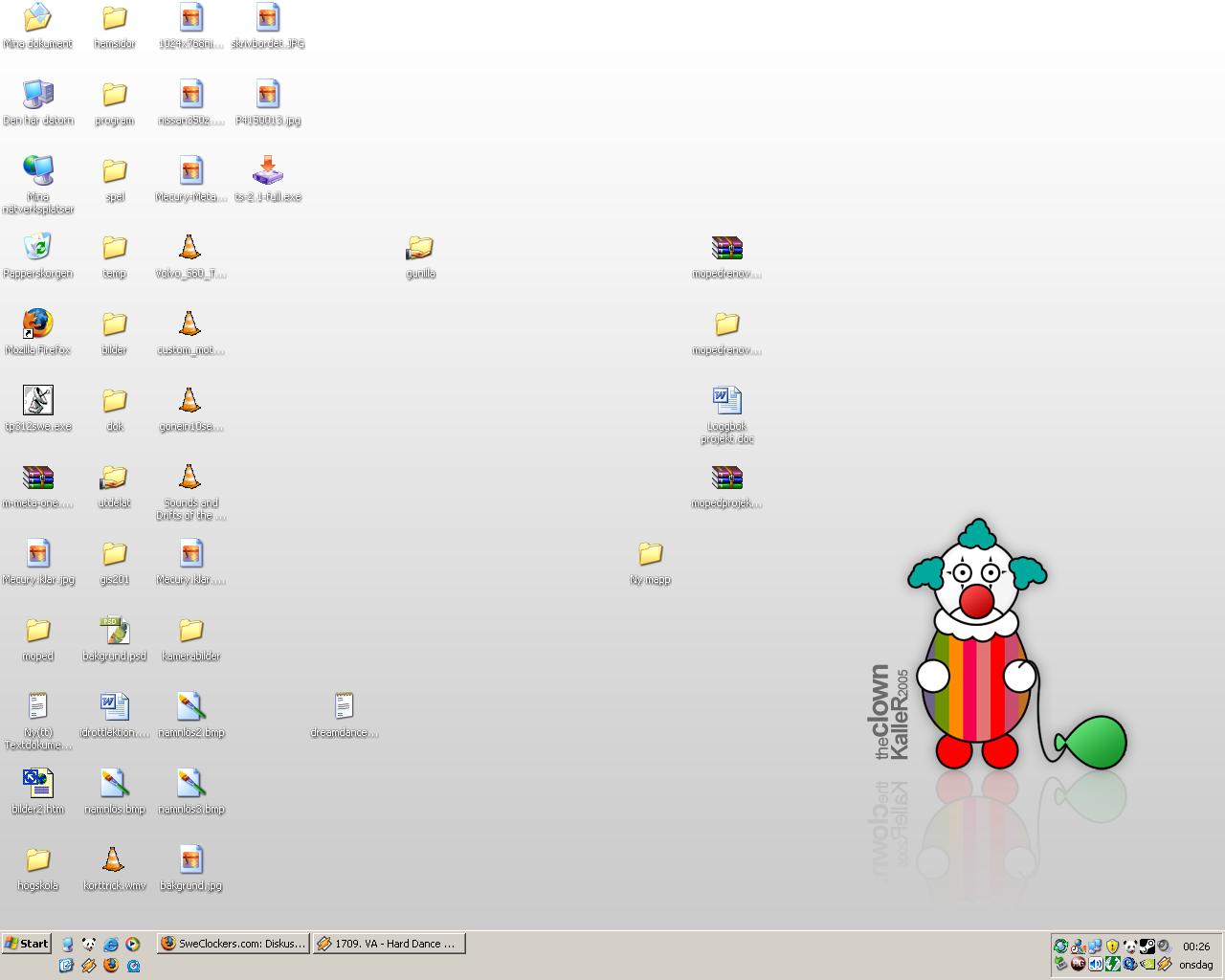Viewport: 1225px width, 980px height.
Task: Open the yellow security shield tray icon
Action: 1113,947
